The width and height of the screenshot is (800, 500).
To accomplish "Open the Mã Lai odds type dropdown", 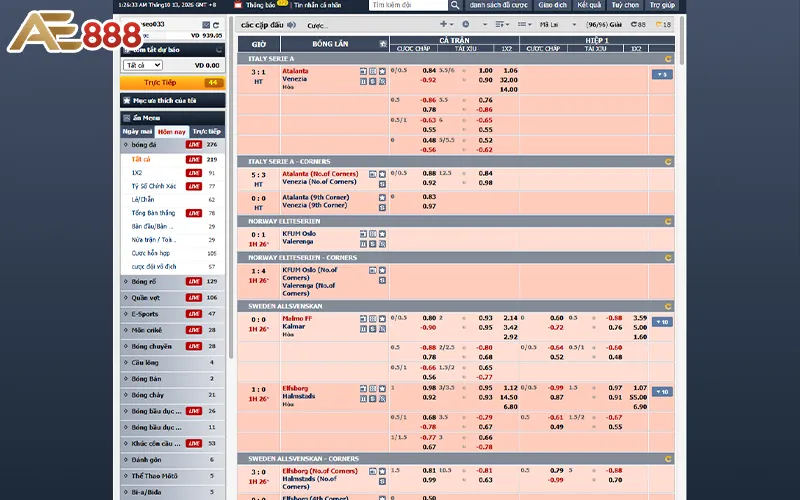I will pos(558,24).
